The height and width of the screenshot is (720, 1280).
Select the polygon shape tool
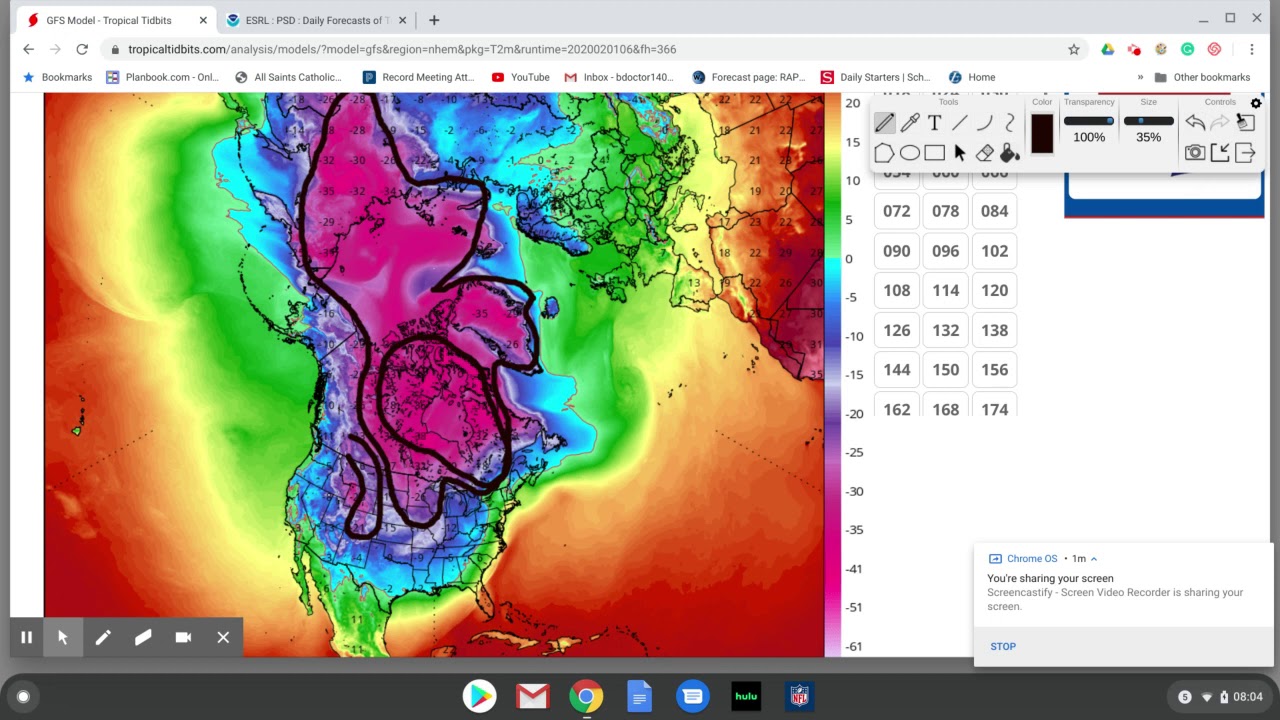point(884,153)
